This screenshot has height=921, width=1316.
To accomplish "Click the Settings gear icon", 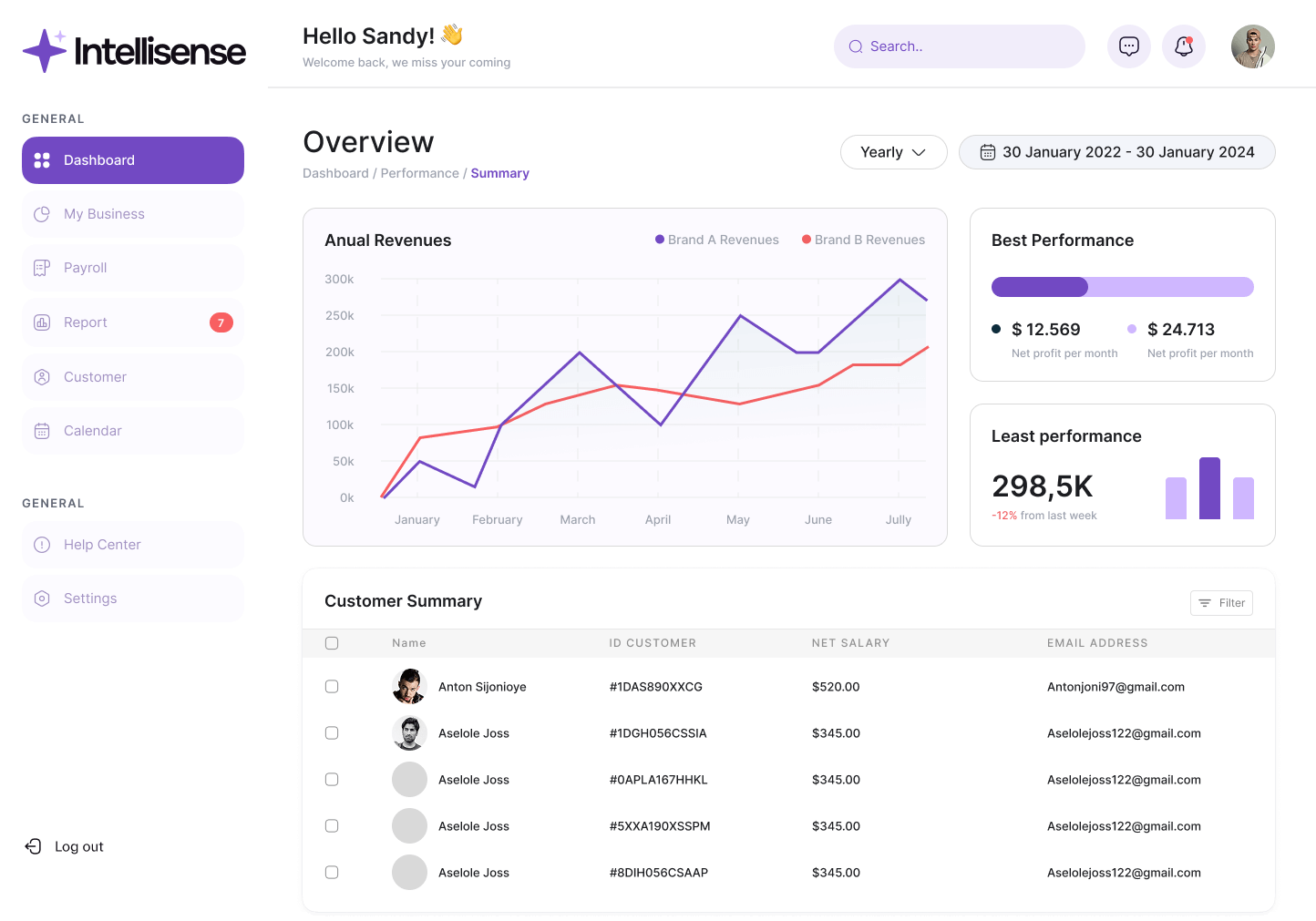I will (42, 599).
